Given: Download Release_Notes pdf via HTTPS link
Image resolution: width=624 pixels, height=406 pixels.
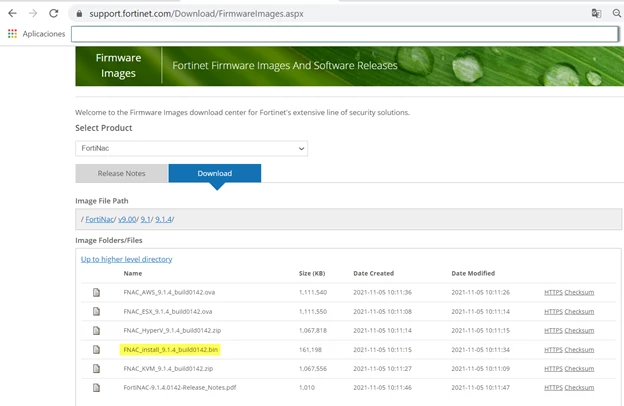Looking at the screenshot, I should pos(553,388).
